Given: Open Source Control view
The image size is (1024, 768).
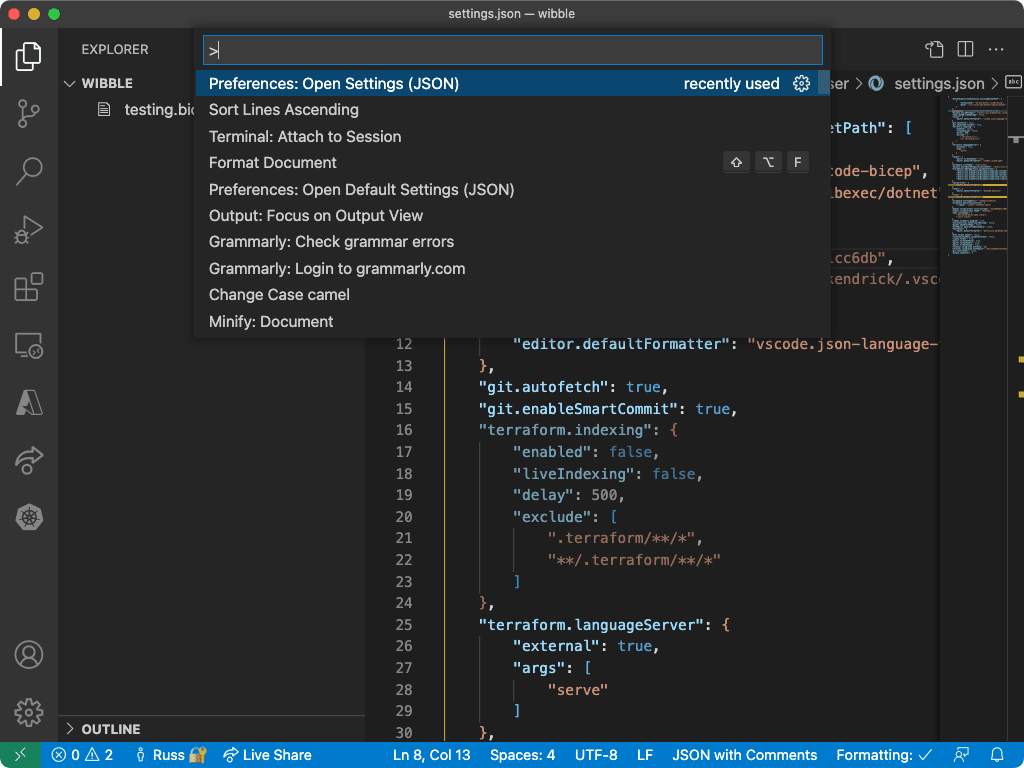Looking at the screenshot, I should point(28,114).
